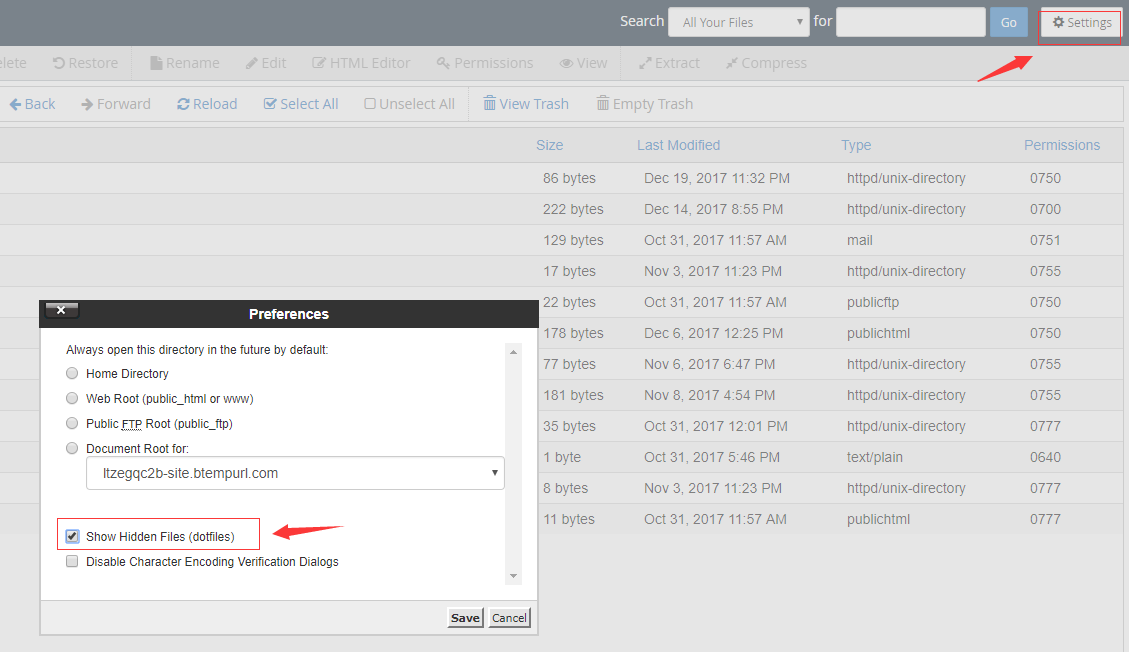Viewport: 1129px width, 652px height.
Task: Open Settings with the gear icon
Action: [x=1081, y=23]
